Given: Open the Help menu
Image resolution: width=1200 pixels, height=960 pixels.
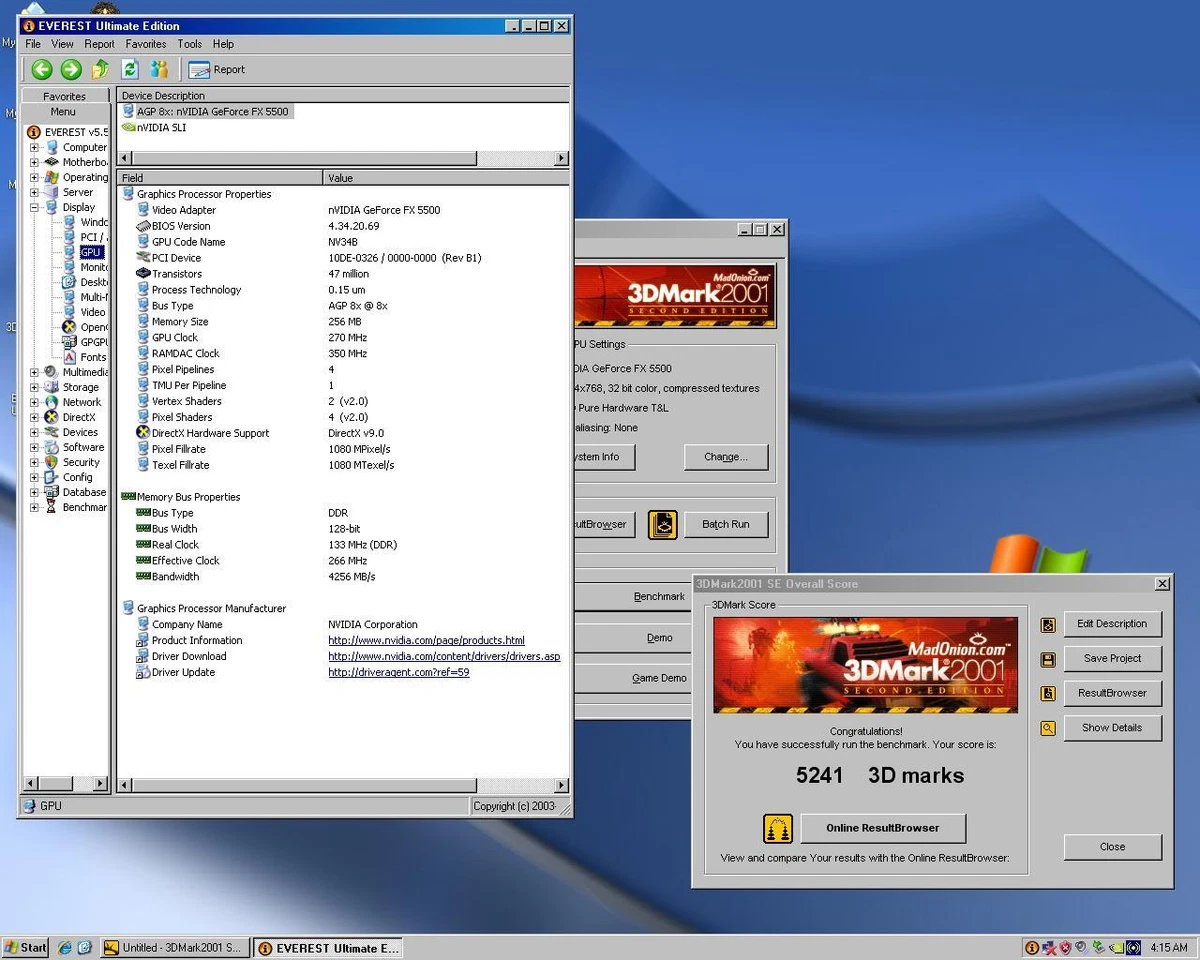Looking at the screenshot, I should [x=223, y=44].
